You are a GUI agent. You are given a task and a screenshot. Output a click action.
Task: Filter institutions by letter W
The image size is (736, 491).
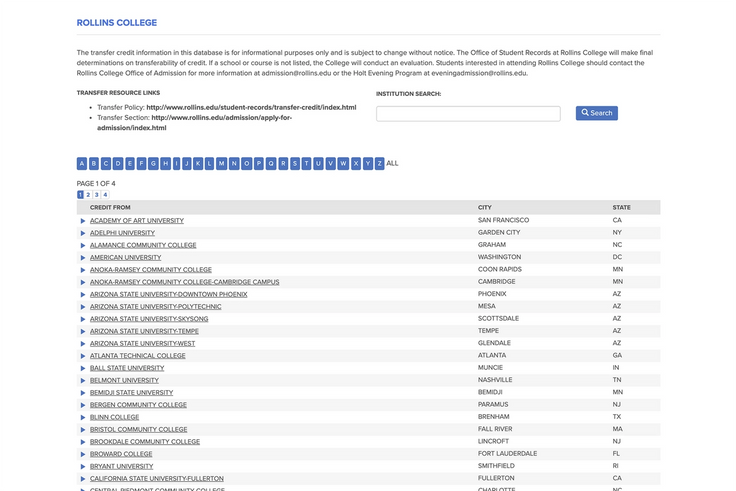(343, 163)
